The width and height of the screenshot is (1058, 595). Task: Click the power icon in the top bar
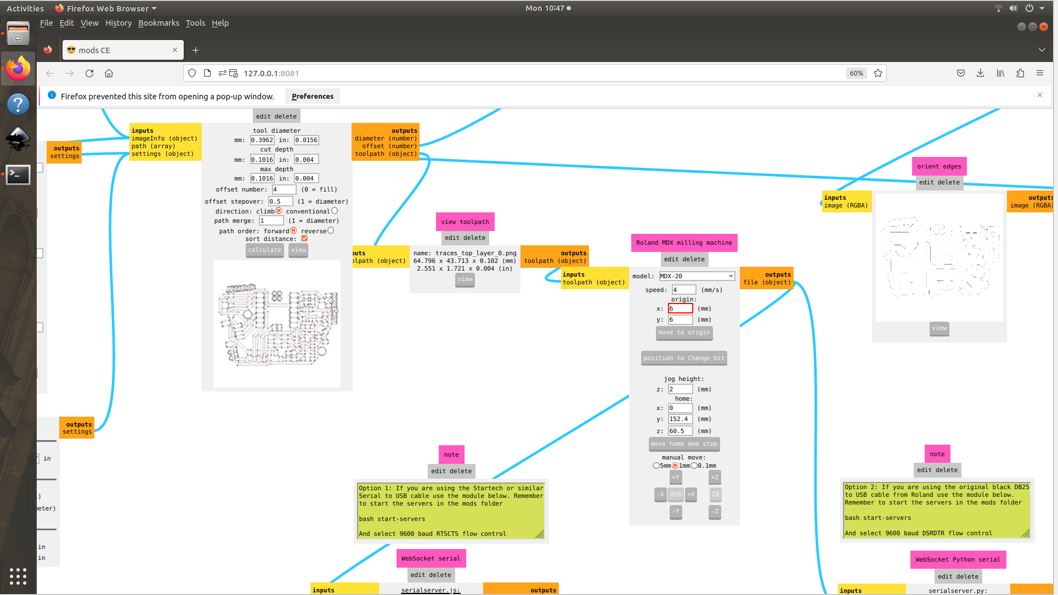pyautogui.click(x=1029, y=8)
